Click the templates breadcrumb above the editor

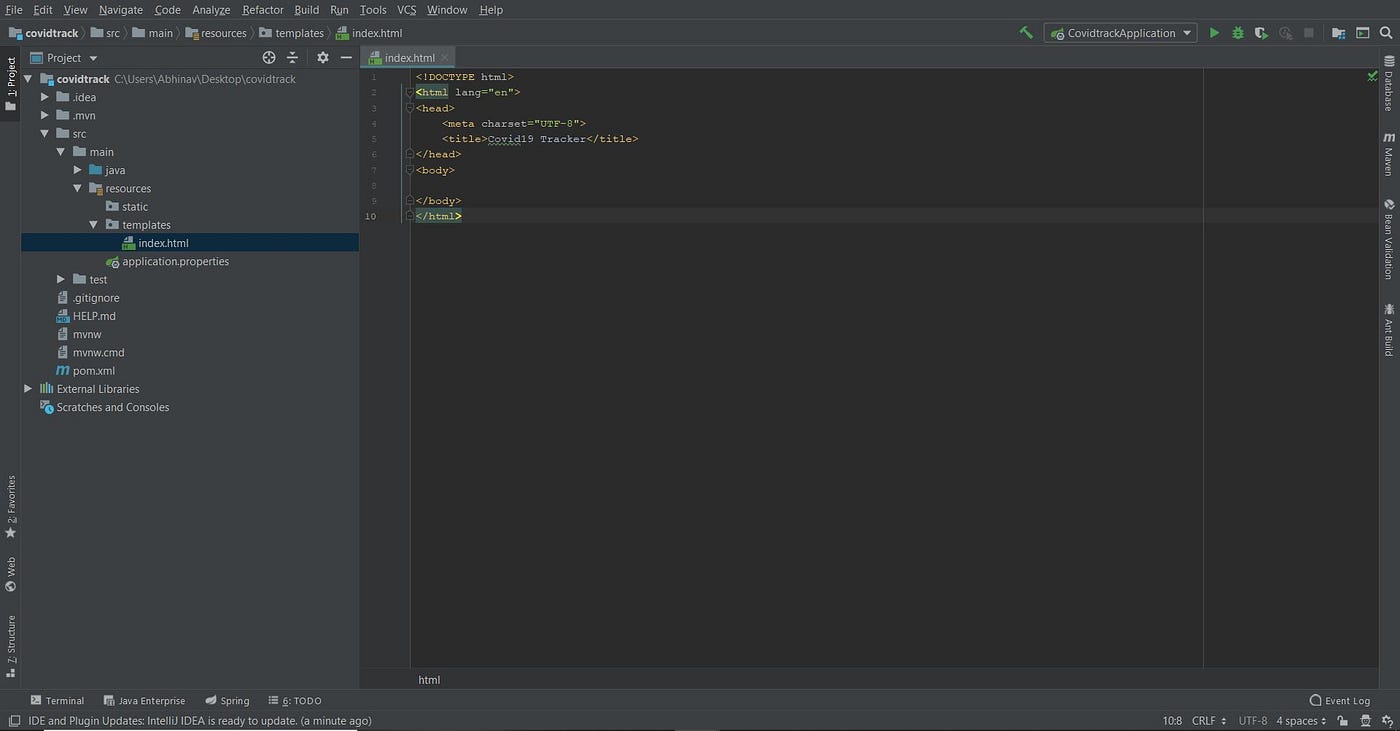(x=298, y=33)
